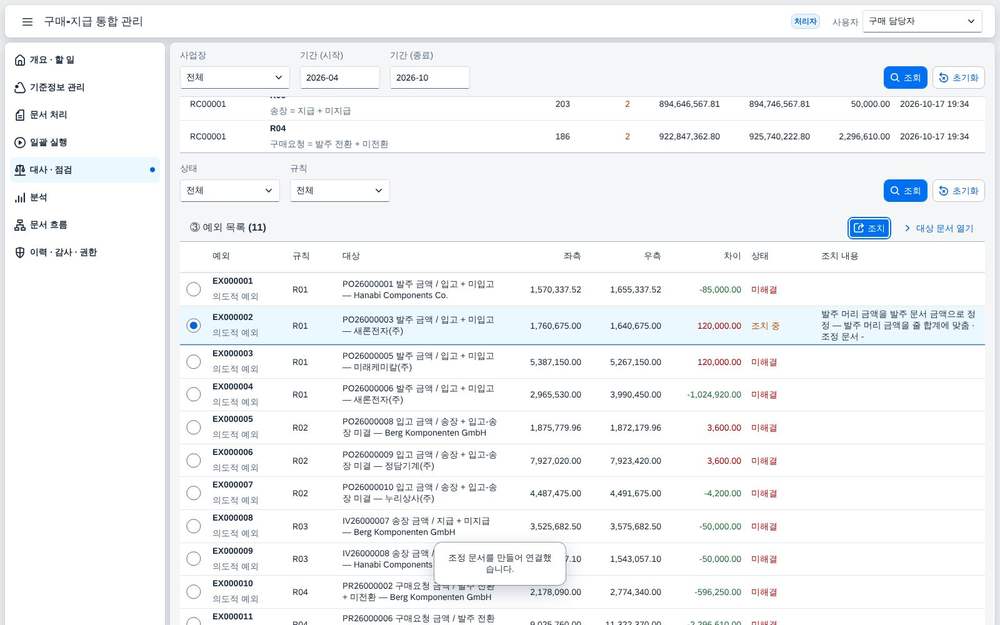Click the document icon for 문서 처리
Viewport: 1000px width, 625px height.
point(20,115)
